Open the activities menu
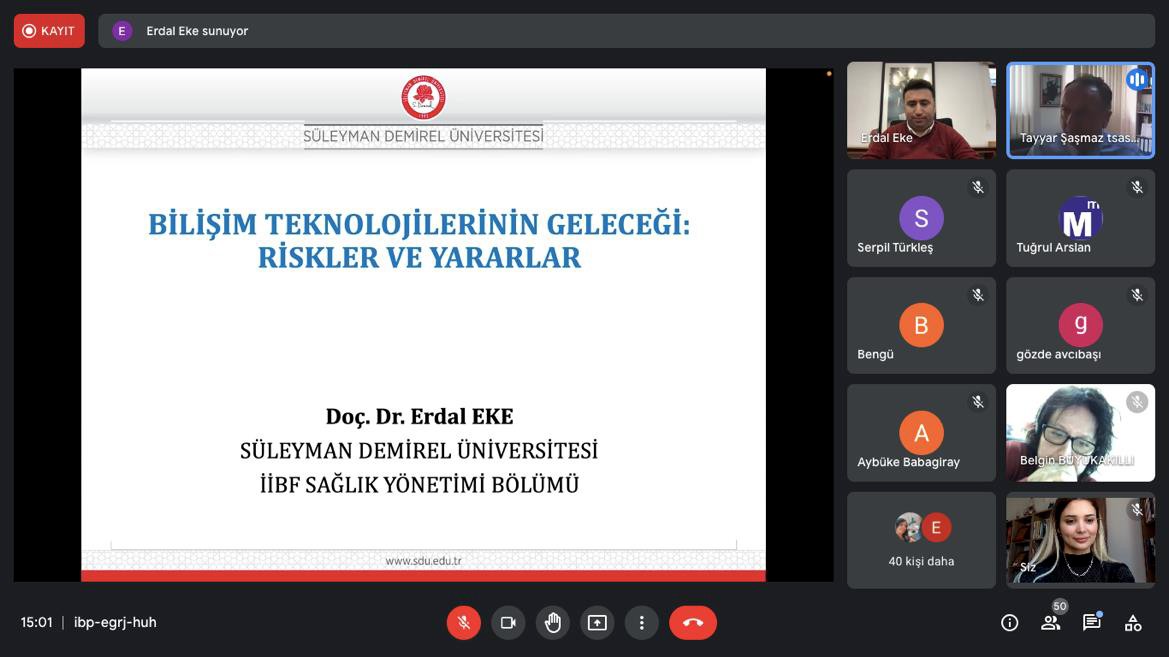1169x657 pixels. tap(1133, 623)
